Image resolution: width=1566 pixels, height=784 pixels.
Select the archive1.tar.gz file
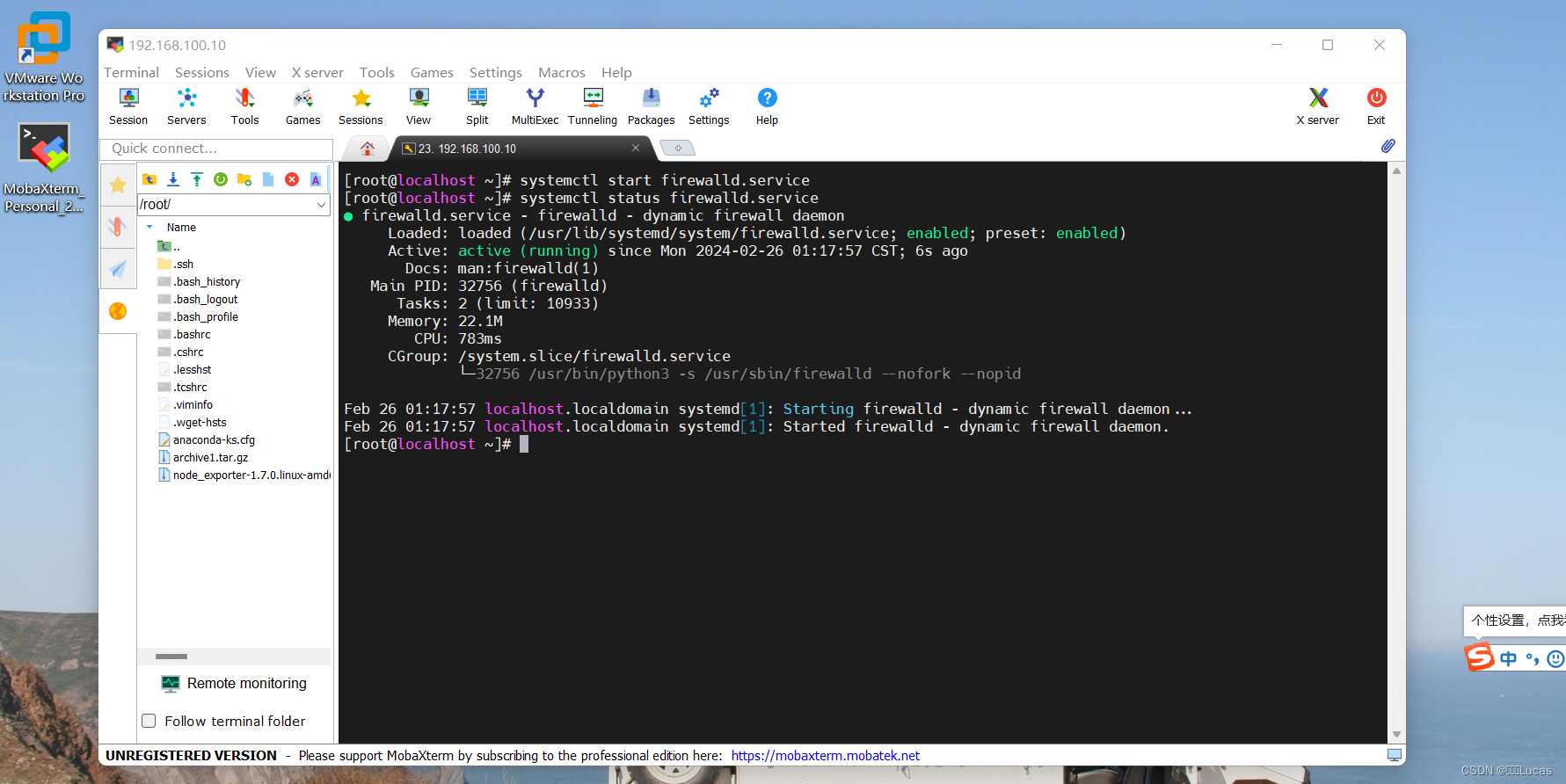[x=203, y=457]
